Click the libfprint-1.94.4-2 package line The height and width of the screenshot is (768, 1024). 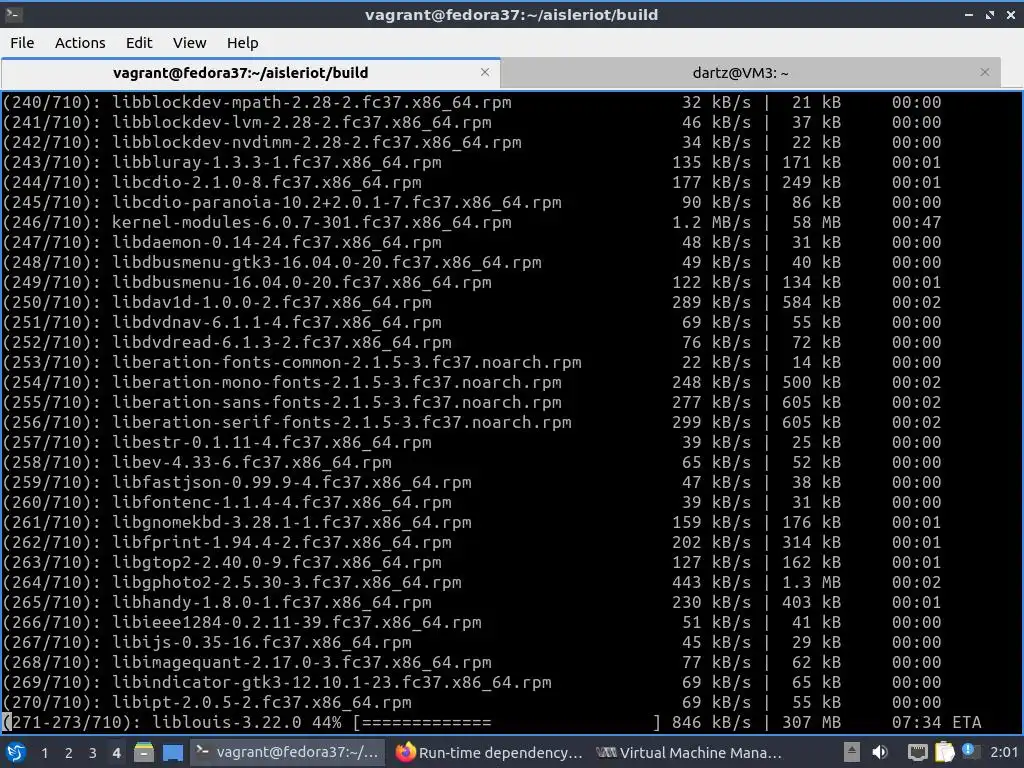tap(472, 542)
